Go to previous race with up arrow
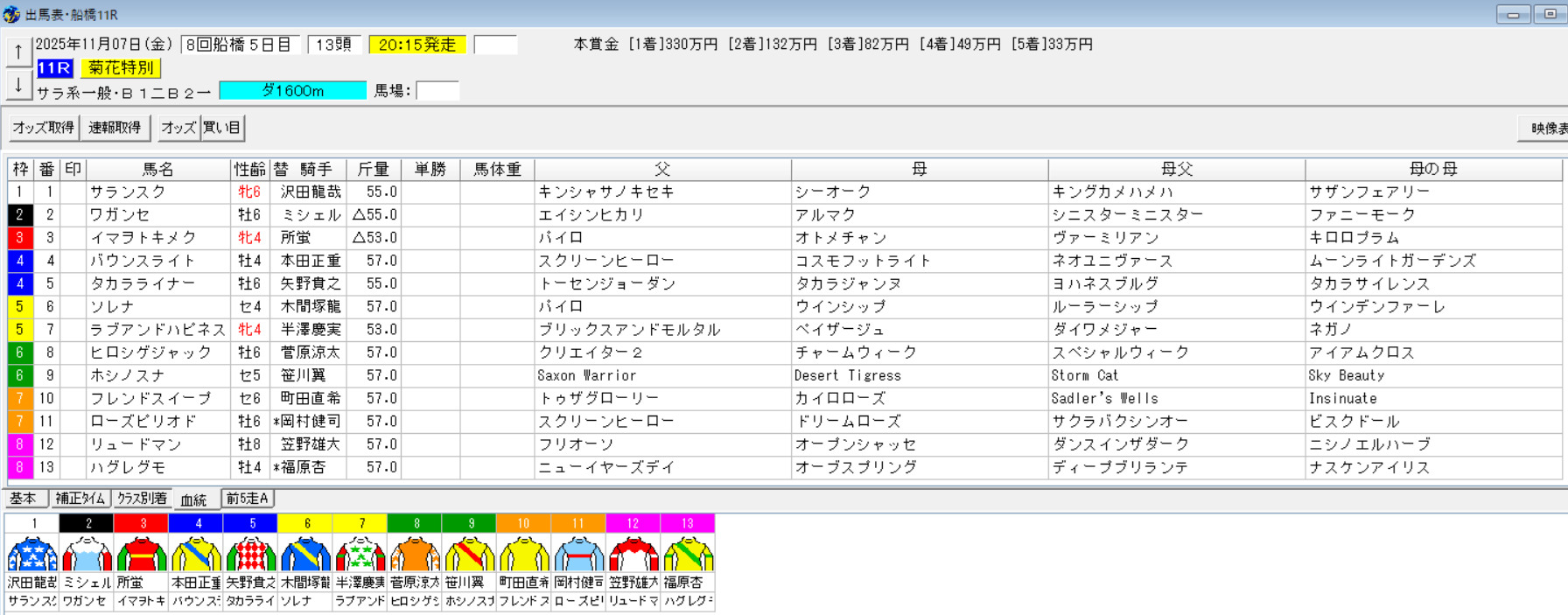 pos(18,52)
